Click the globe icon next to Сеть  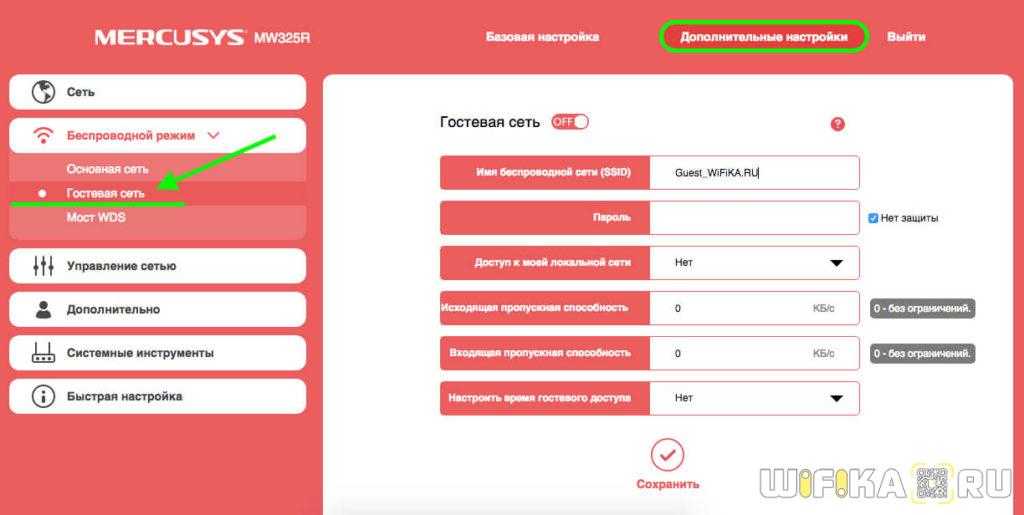(44, 92)
